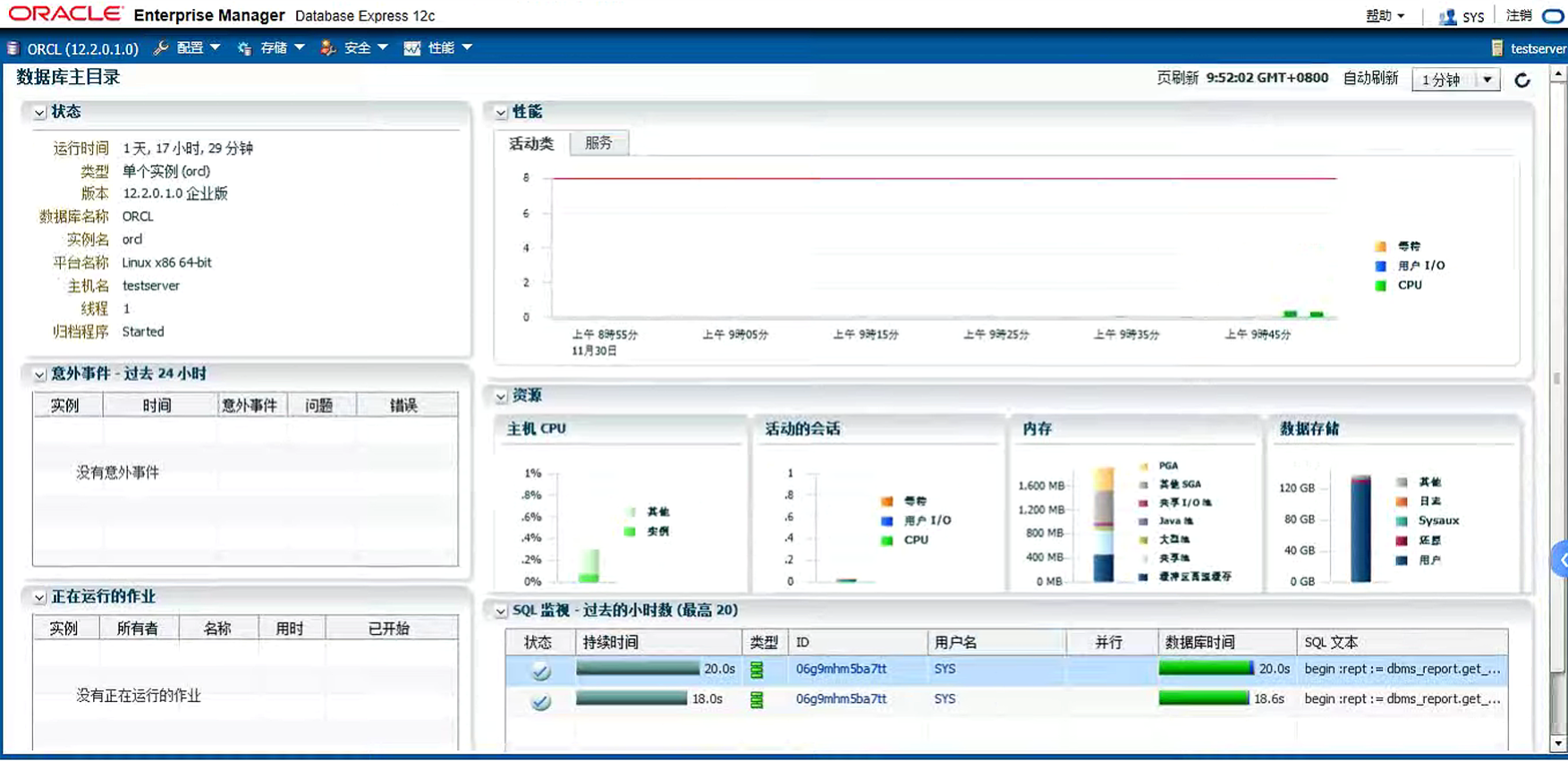This screenshot has width=1568, height=761.
Task: Collapse the 资源 section
Action: pos(501,396)
